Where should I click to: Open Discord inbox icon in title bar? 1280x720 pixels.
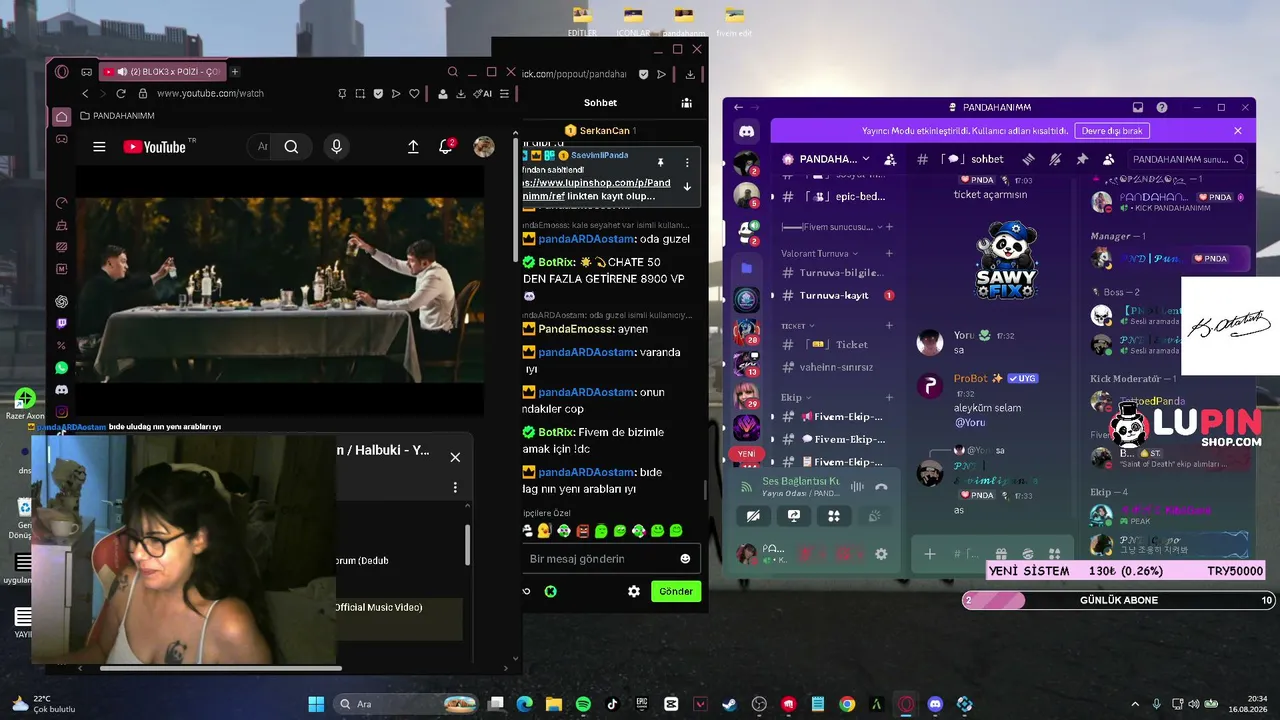[x=1138, y=107]
